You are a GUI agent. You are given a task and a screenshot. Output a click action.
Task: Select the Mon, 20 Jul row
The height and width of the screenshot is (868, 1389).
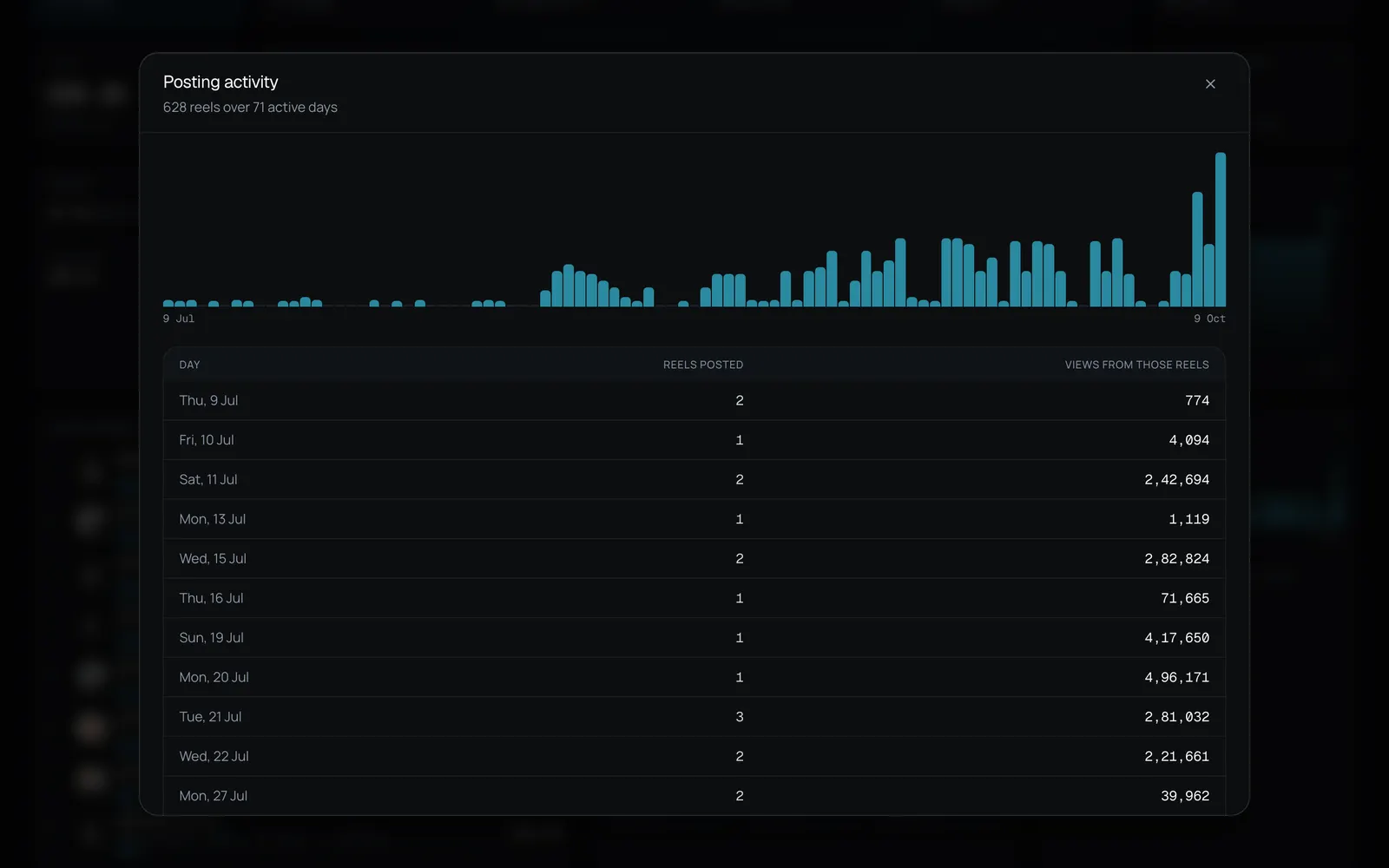click(694, 677)
